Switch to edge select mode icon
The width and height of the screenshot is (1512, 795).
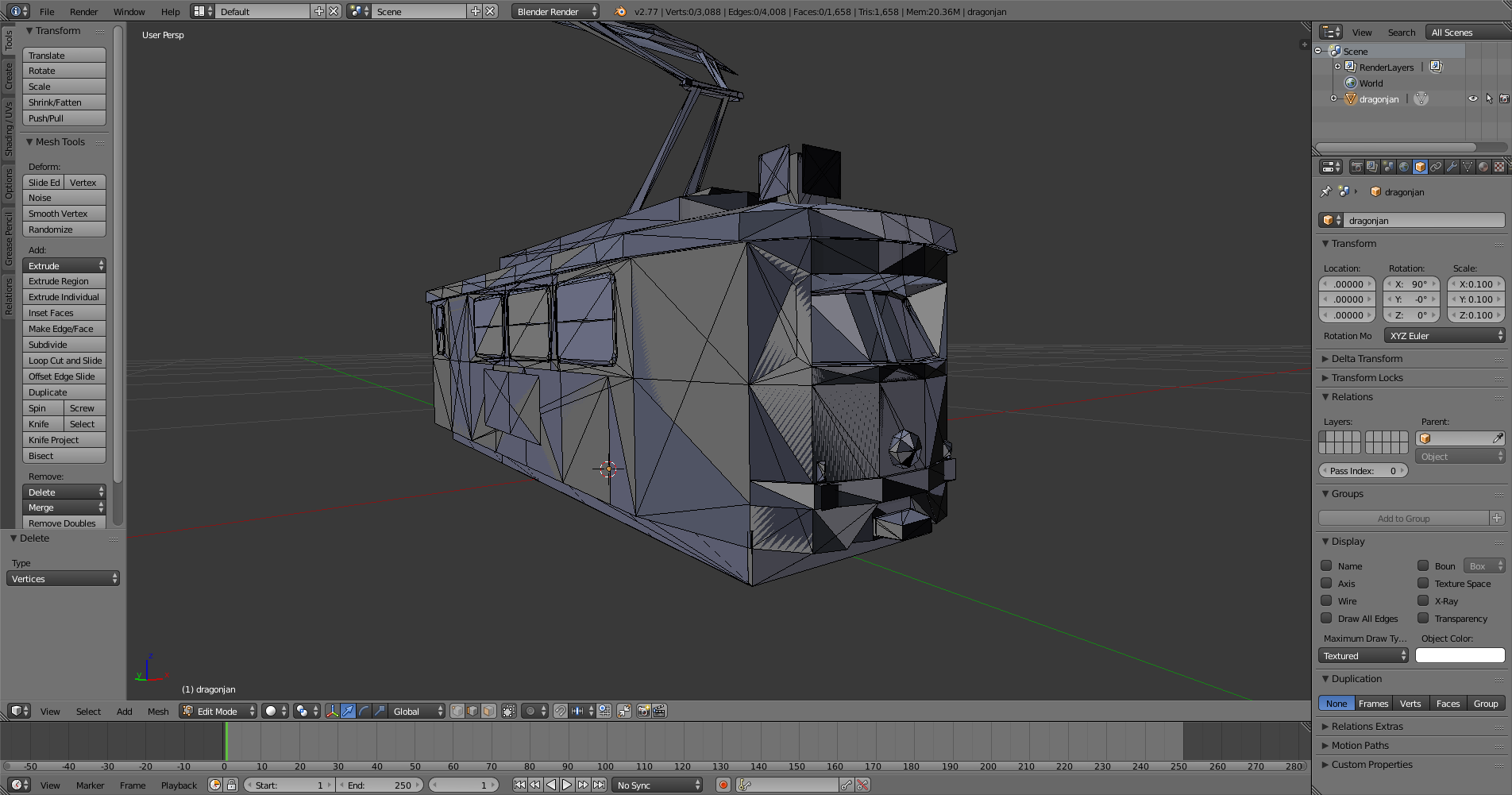[473, 711]
